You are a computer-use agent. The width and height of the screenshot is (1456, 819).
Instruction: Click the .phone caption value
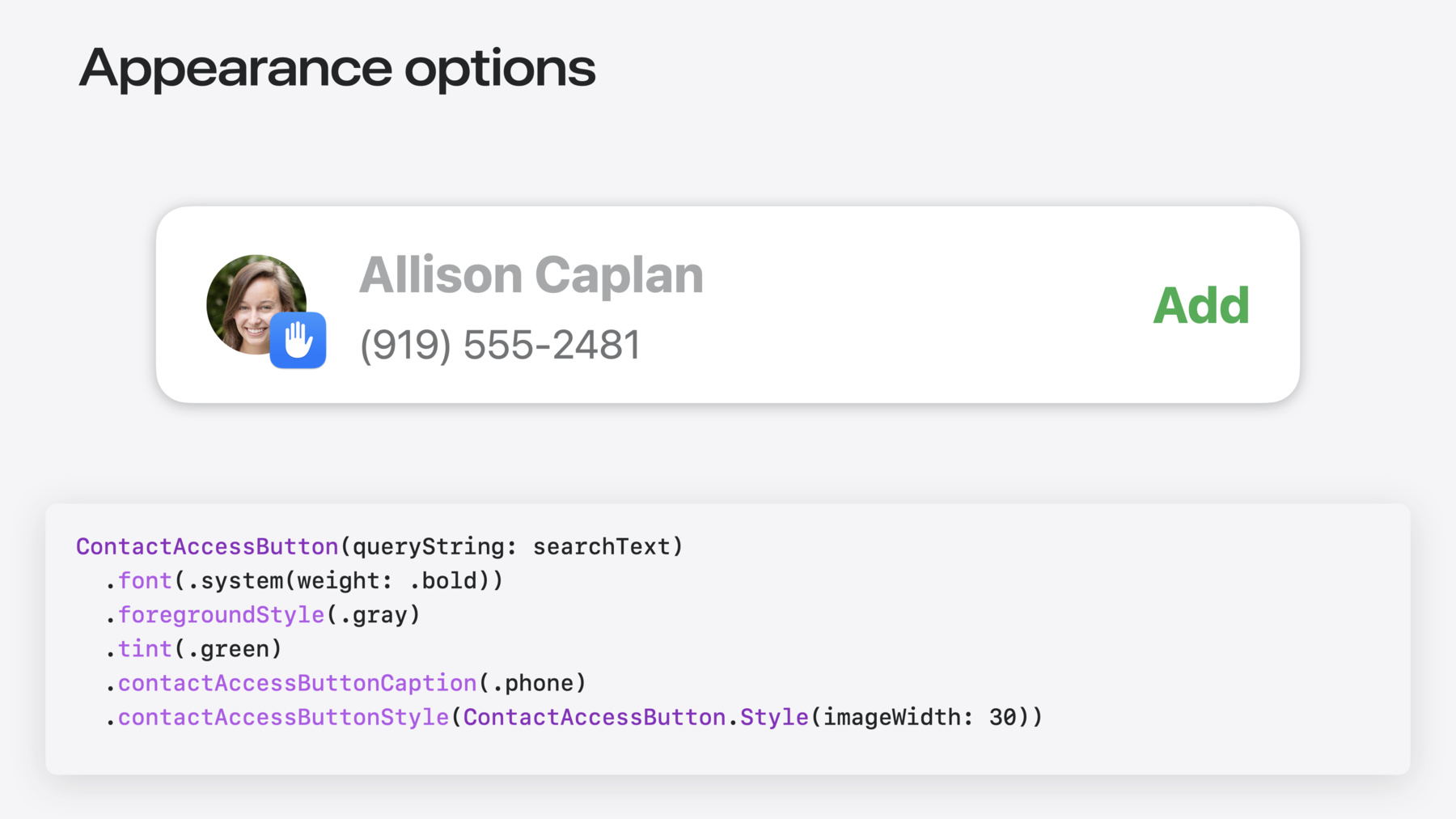pyautogui.click(x=533, y=683)
